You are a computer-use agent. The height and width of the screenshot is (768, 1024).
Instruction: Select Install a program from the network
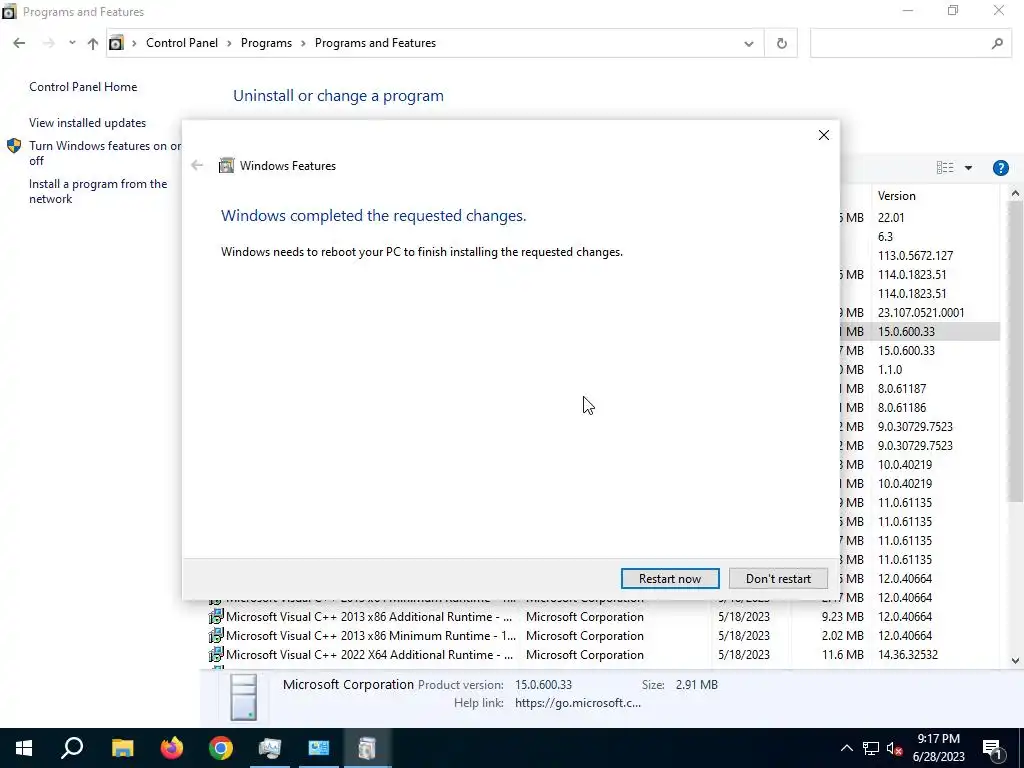pyautogui.click(x=98, y=191)
